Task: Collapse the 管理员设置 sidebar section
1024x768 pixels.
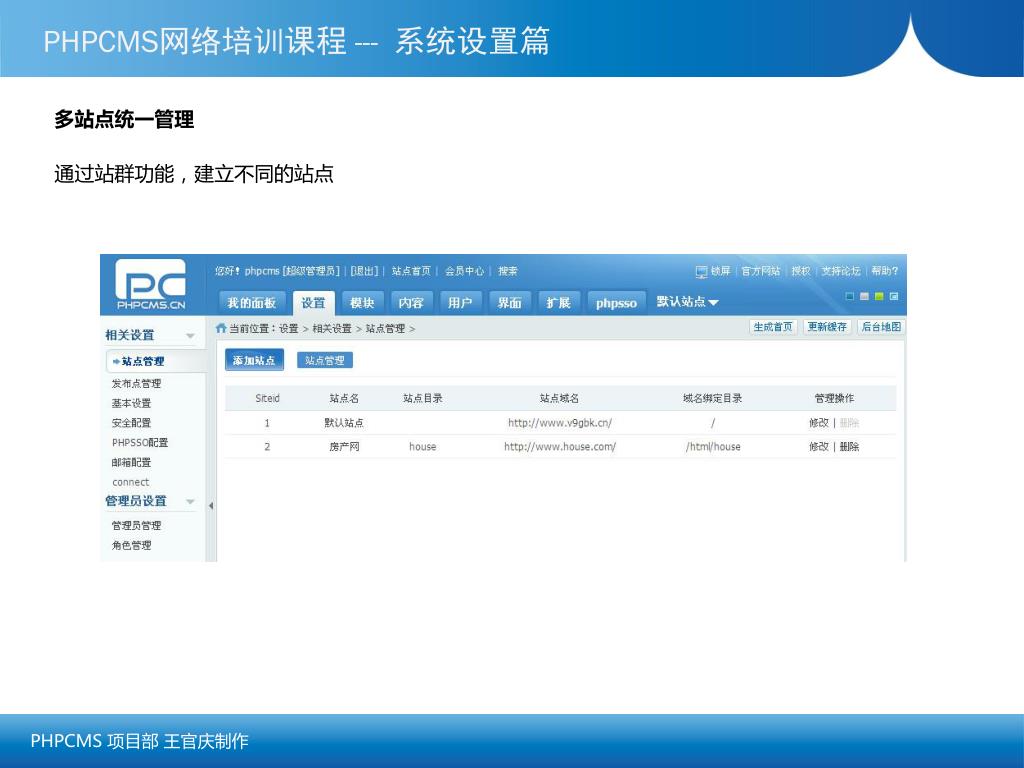Action: point(190,502)
